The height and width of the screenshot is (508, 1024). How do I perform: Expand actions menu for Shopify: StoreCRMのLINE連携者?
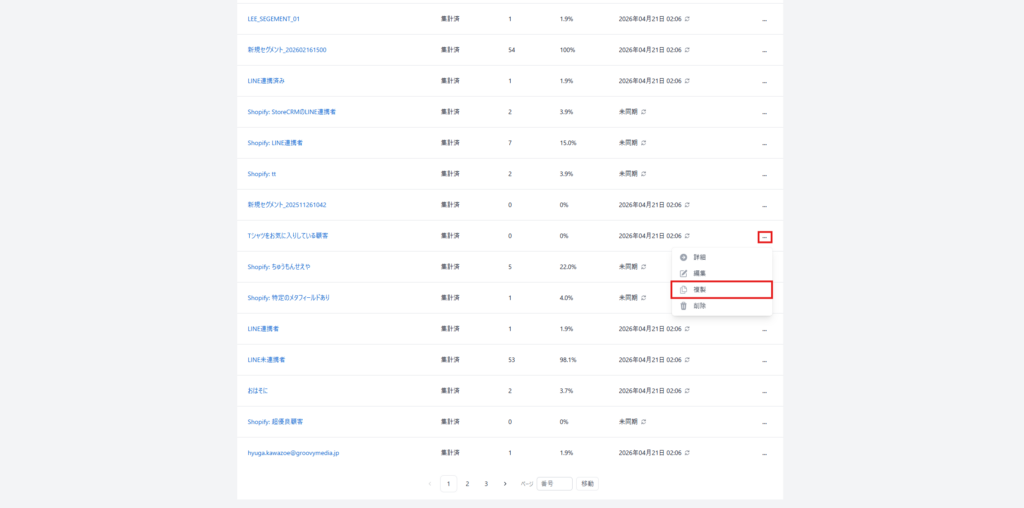tap(764, 112)
